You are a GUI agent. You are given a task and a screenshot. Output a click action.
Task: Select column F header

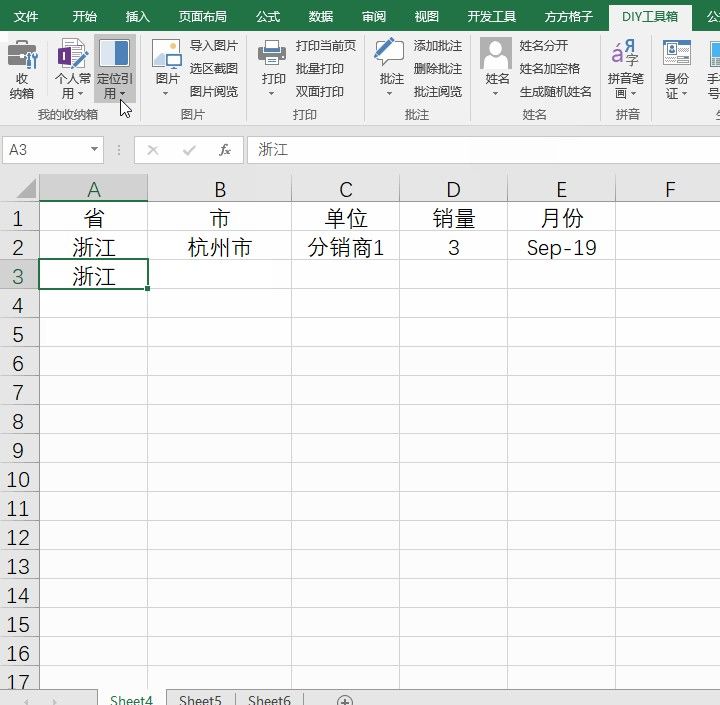click(669, 189)
